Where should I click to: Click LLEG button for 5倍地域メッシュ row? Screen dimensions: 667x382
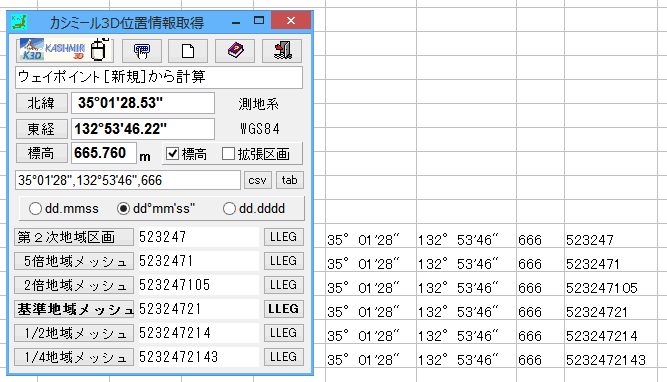click(284, 261)
